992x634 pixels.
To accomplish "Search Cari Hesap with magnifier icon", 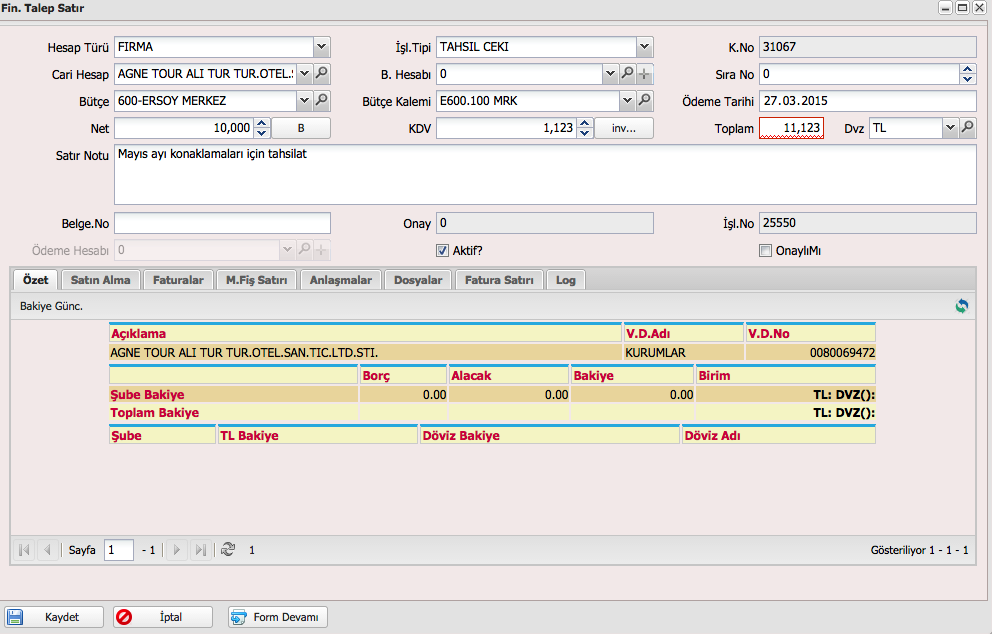I will [321, 73].
